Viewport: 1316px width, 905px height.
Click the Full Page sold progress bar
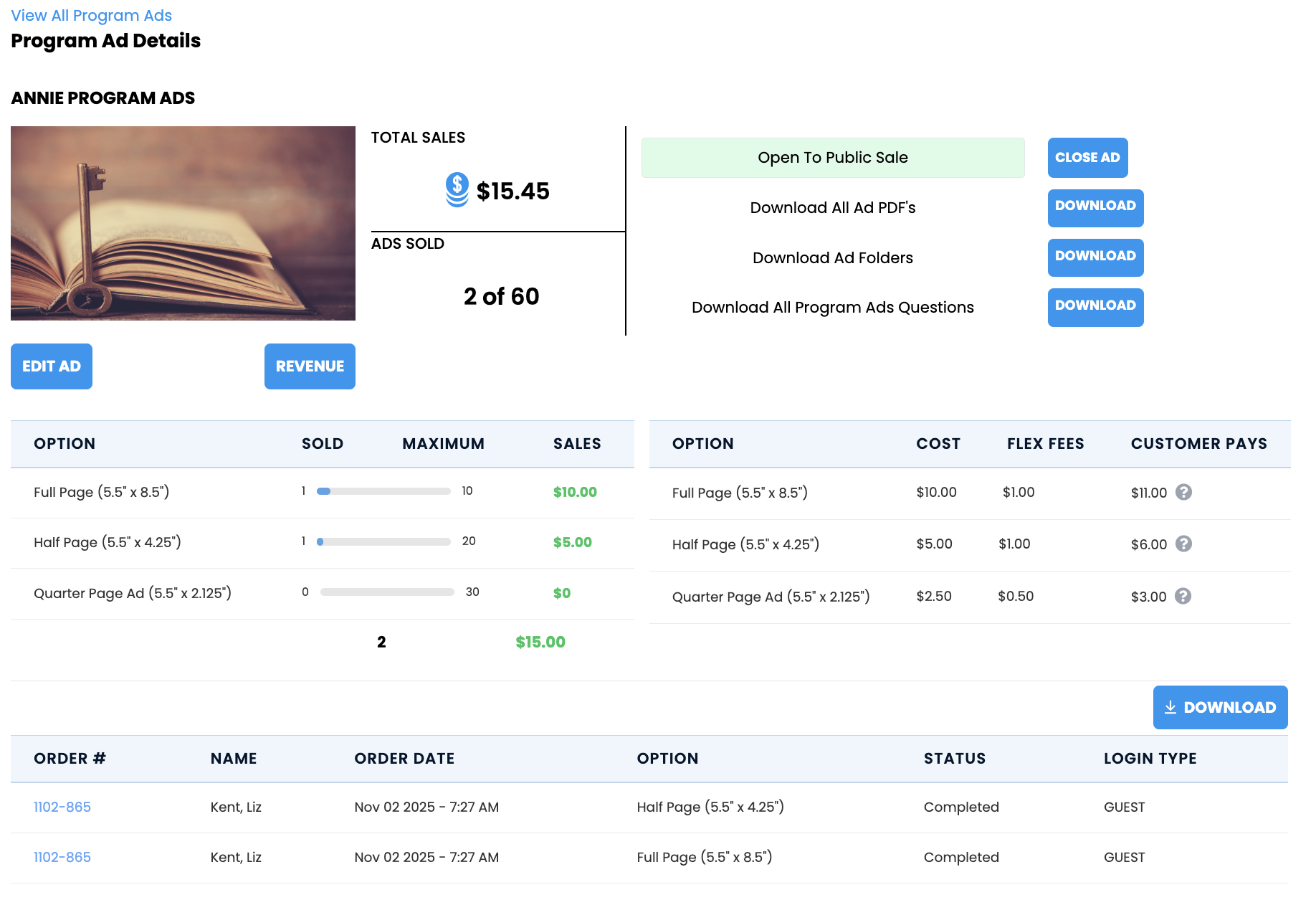click(383, 491)
